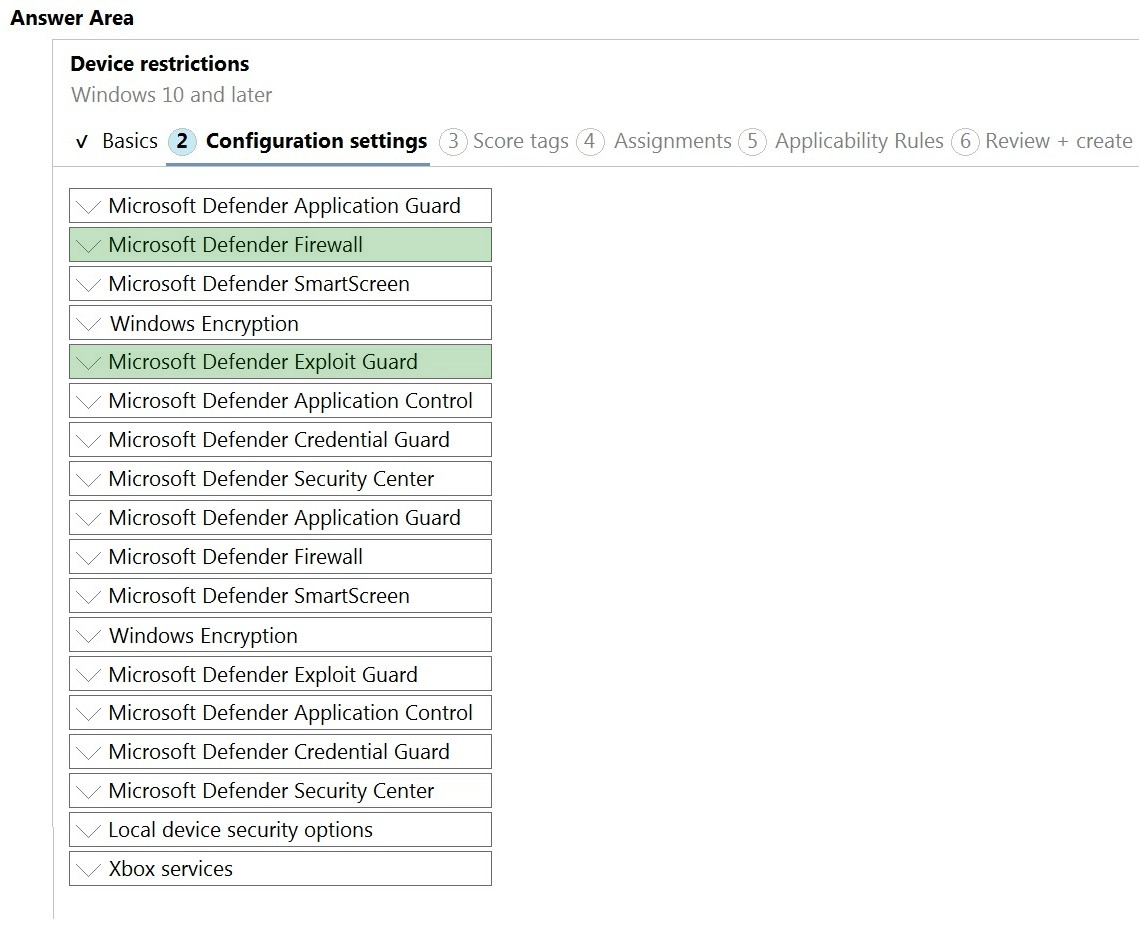Go back to the Basics tab
The height and width of the screenshot is (932, 1141).
point(117,141)
